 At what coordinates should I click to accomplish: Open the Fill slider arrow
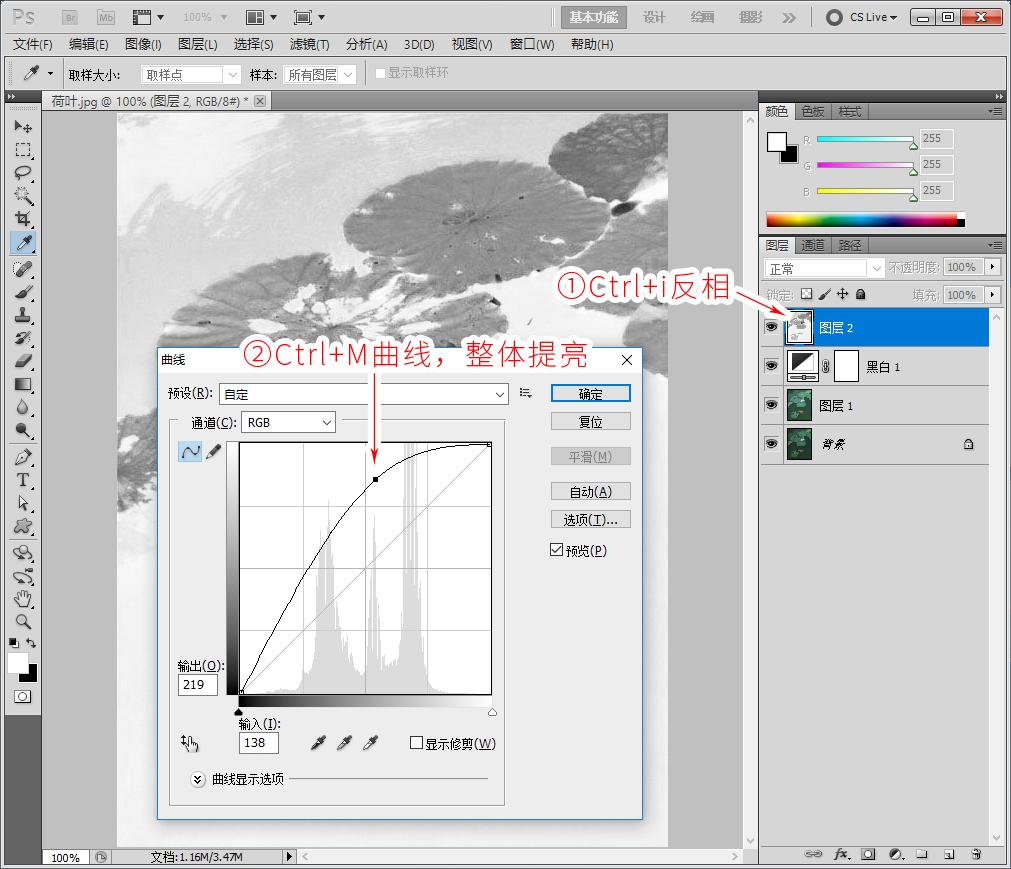[993, 295]
